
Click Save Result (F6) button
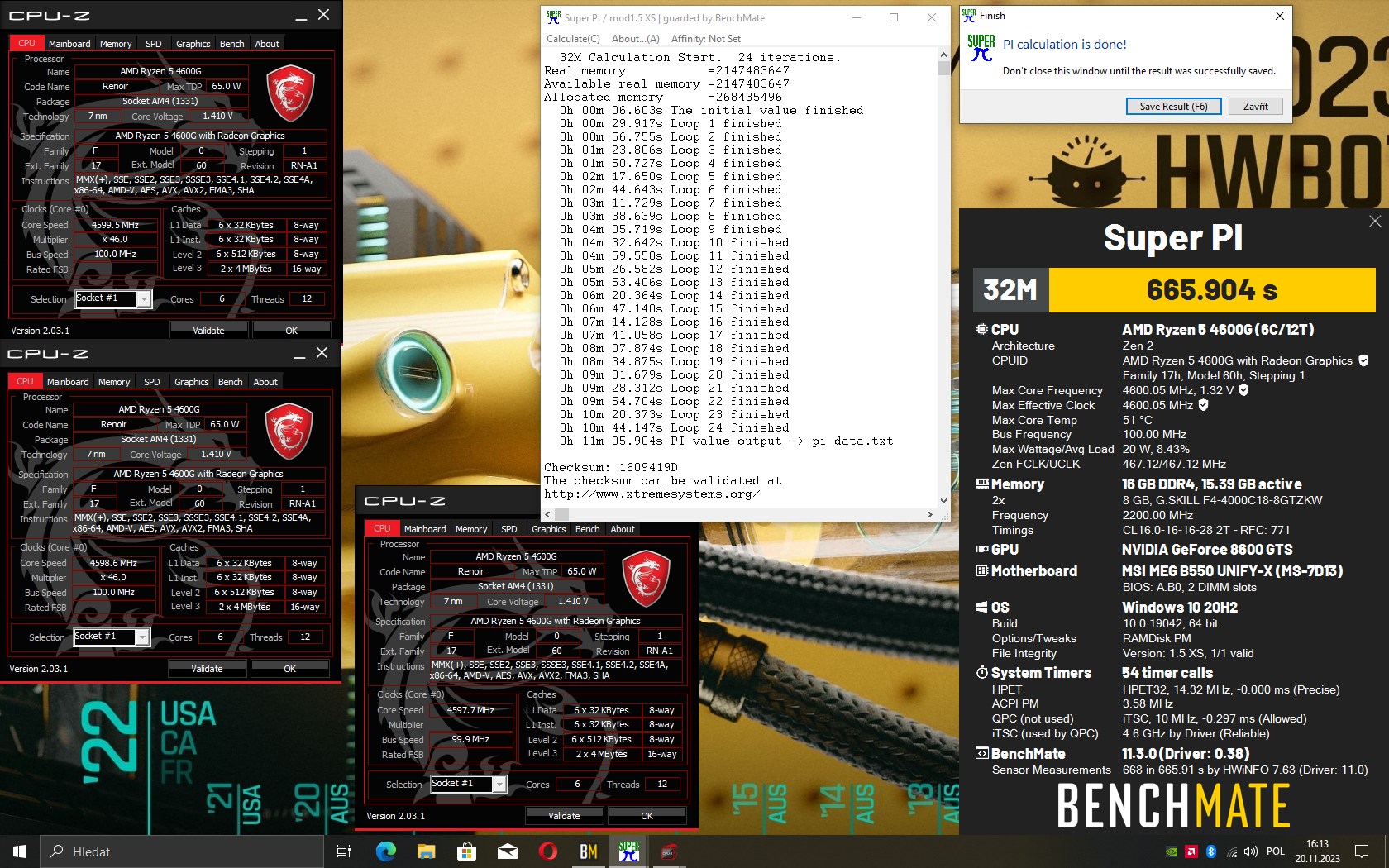tap(1173, 107)
